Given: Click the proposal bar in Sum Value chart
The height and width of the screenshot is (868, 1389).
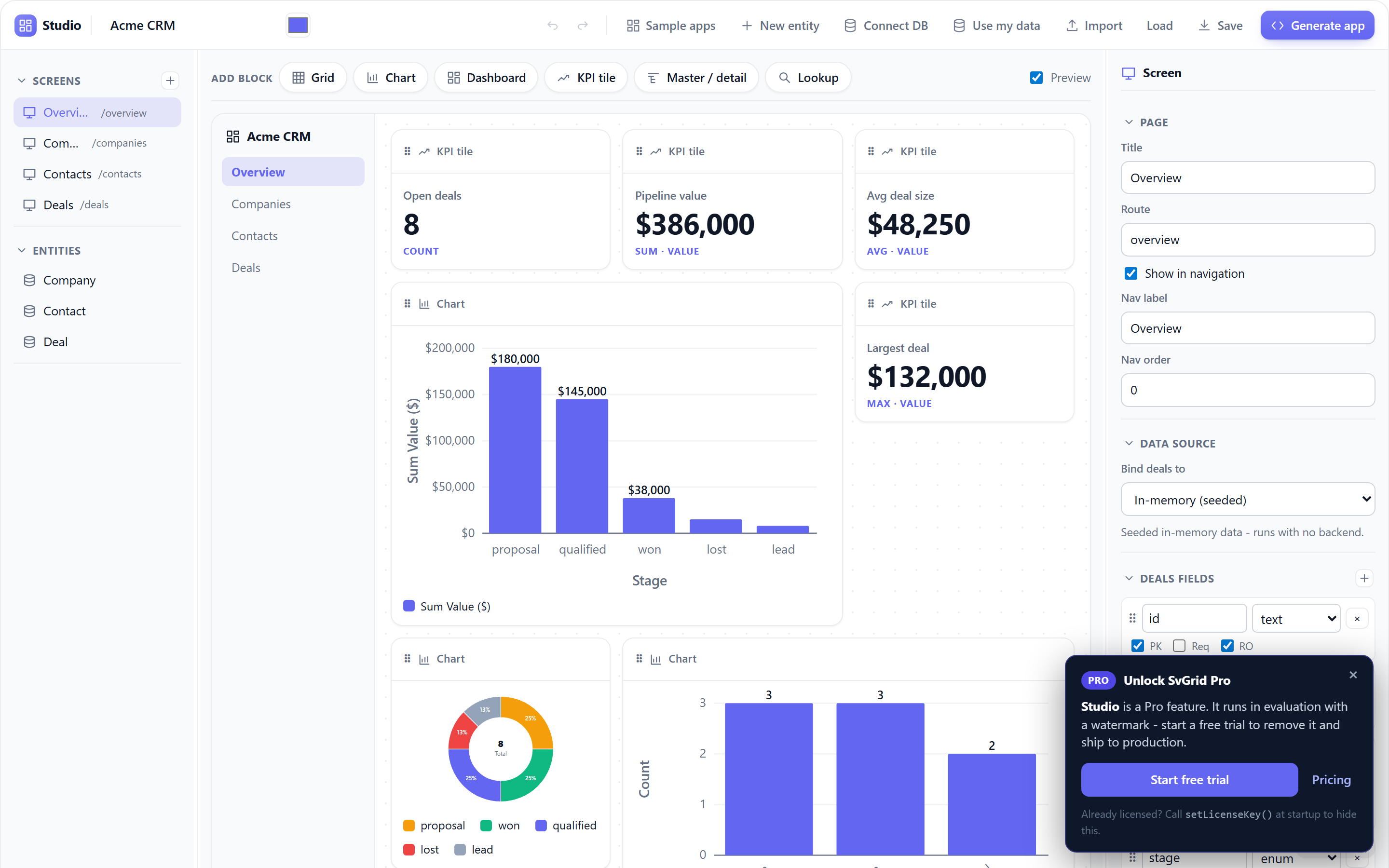Looking at the screenshot, I should (x=515, y=450).
